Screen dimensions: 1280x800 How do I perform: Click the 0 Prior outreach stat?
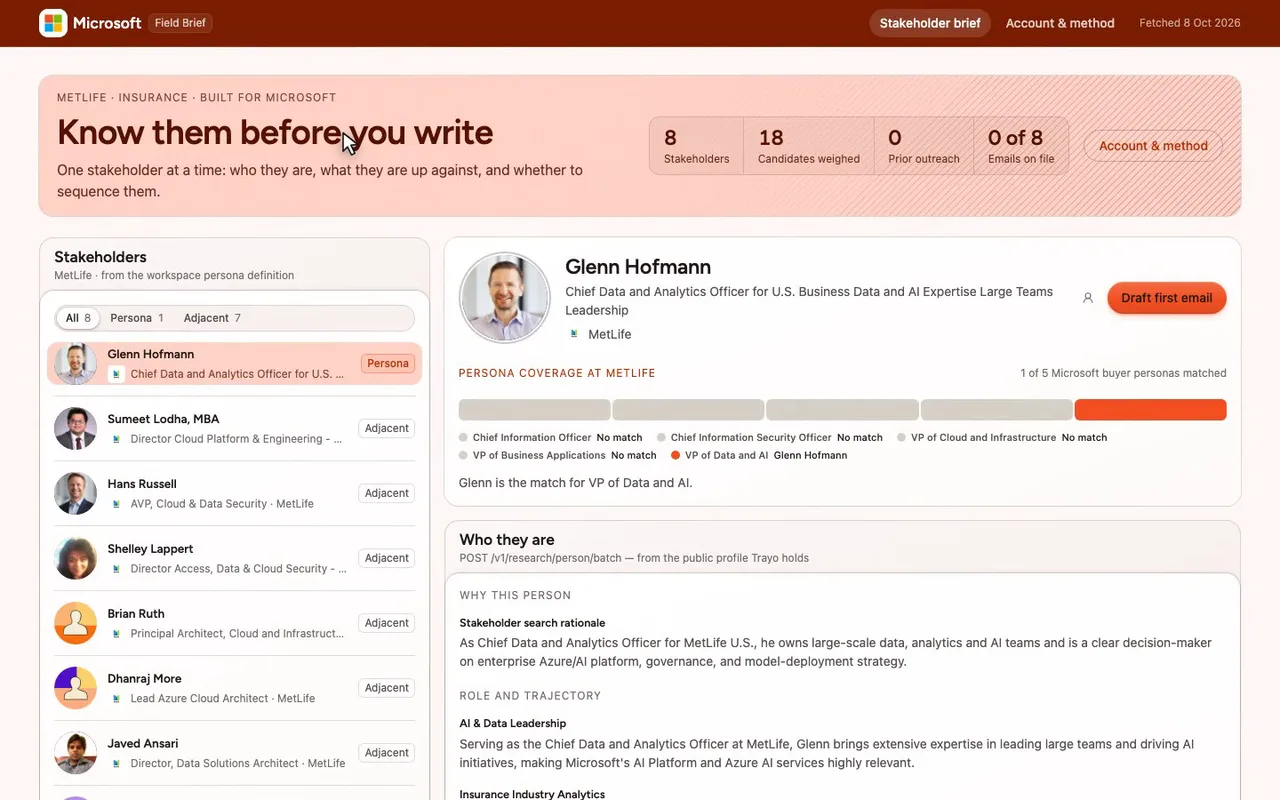pyautogui.click(x=924, y=146)
